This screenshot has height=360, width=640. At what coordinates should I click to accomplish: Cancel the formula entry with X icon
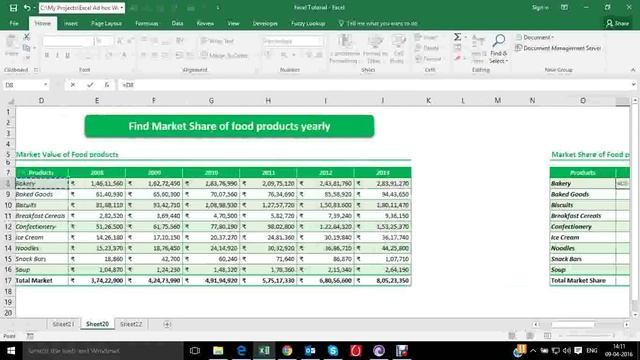(73, 85)
